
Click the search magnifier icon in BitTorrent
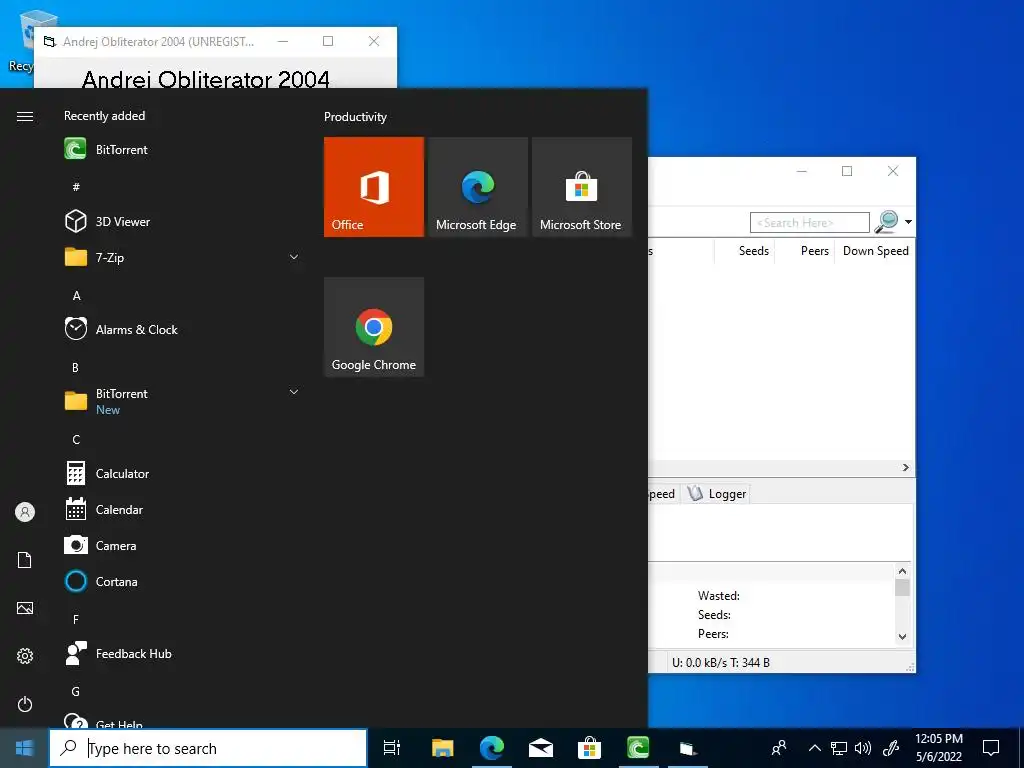(x=887, y=222)
